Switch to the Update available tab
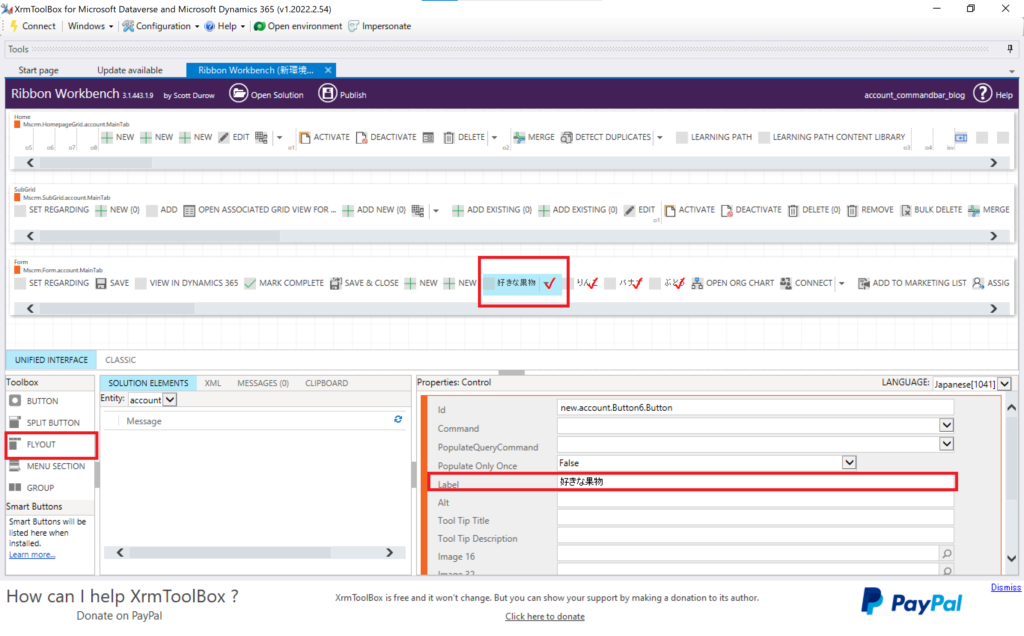 pyautogui.click(x=130, y=70)
